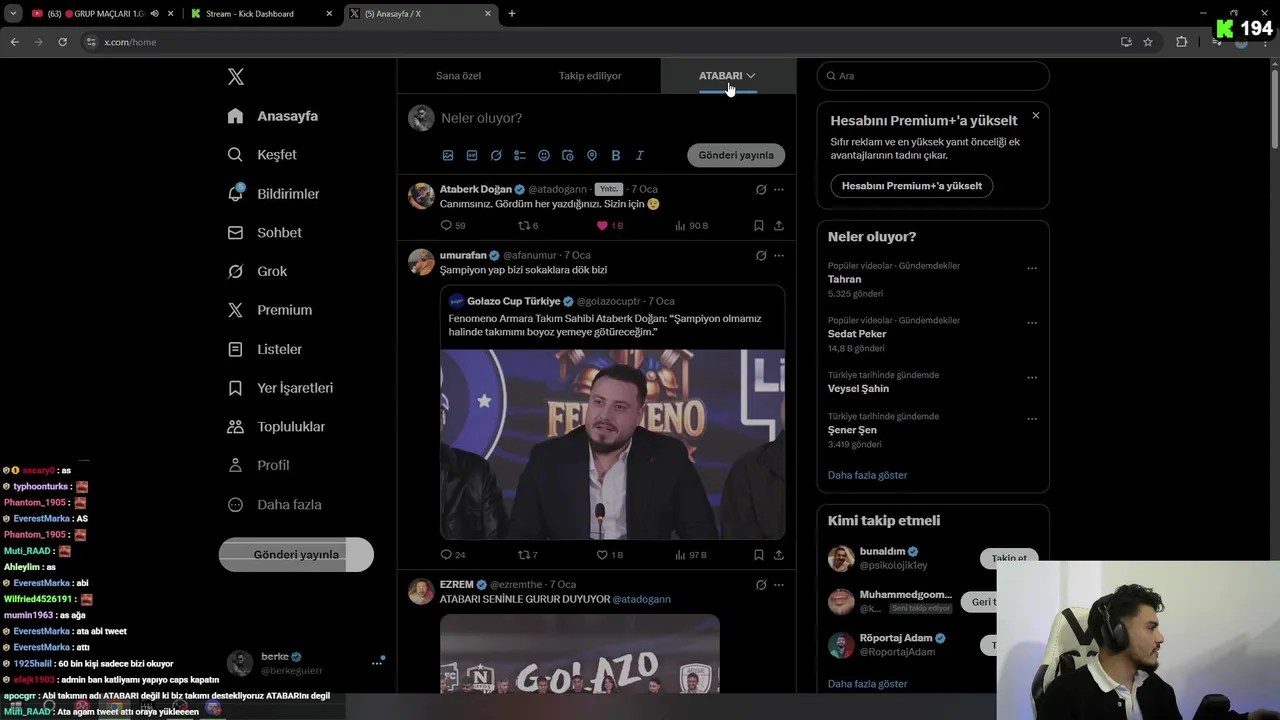The height and width of the screenshot is (720, 1280).
Task: Open a new browser tab
Action: coord(512,13)
